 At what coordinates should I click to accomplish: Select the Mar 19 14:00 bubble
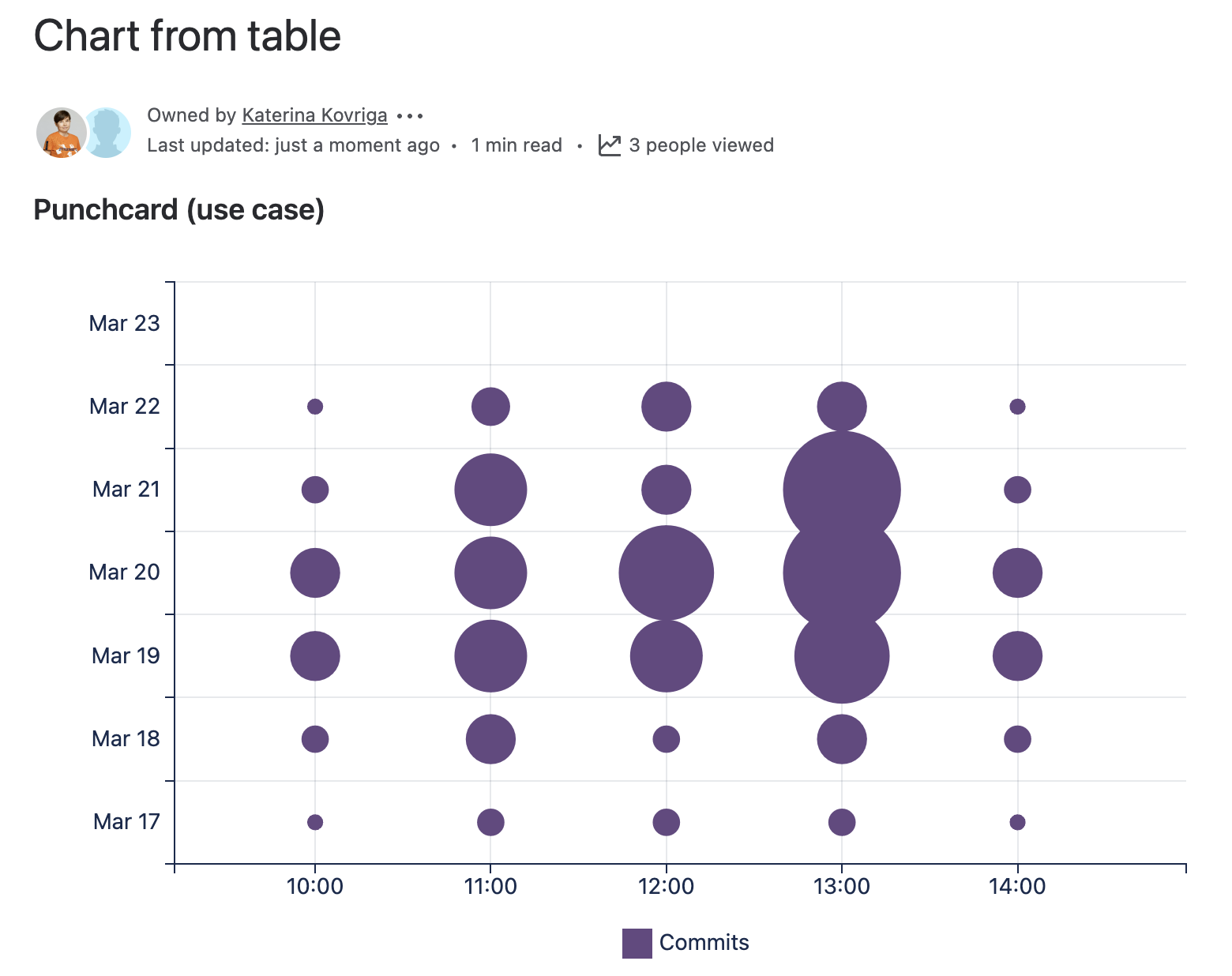click(x=1017, y=656)
